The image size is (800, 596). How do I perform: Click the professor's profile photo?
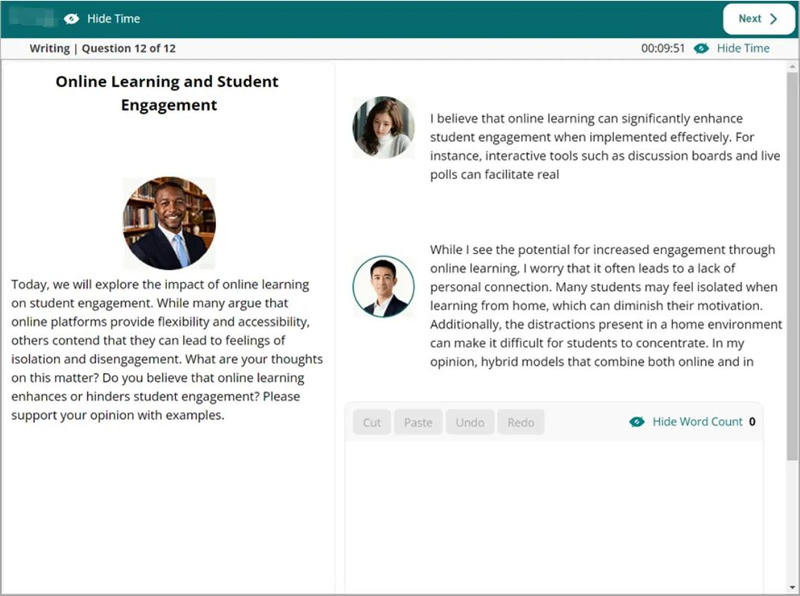pos(169,223)
